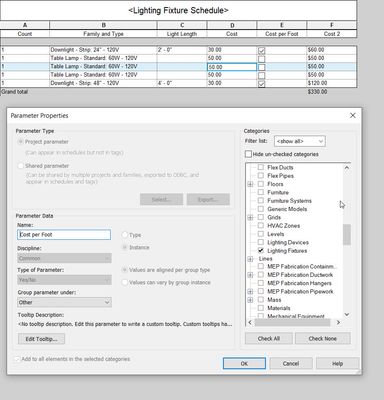Image resolution: width=384 pixels, height=400 pixels.
Task: Click the $330.00 grand total value
Action: point(317,91)
